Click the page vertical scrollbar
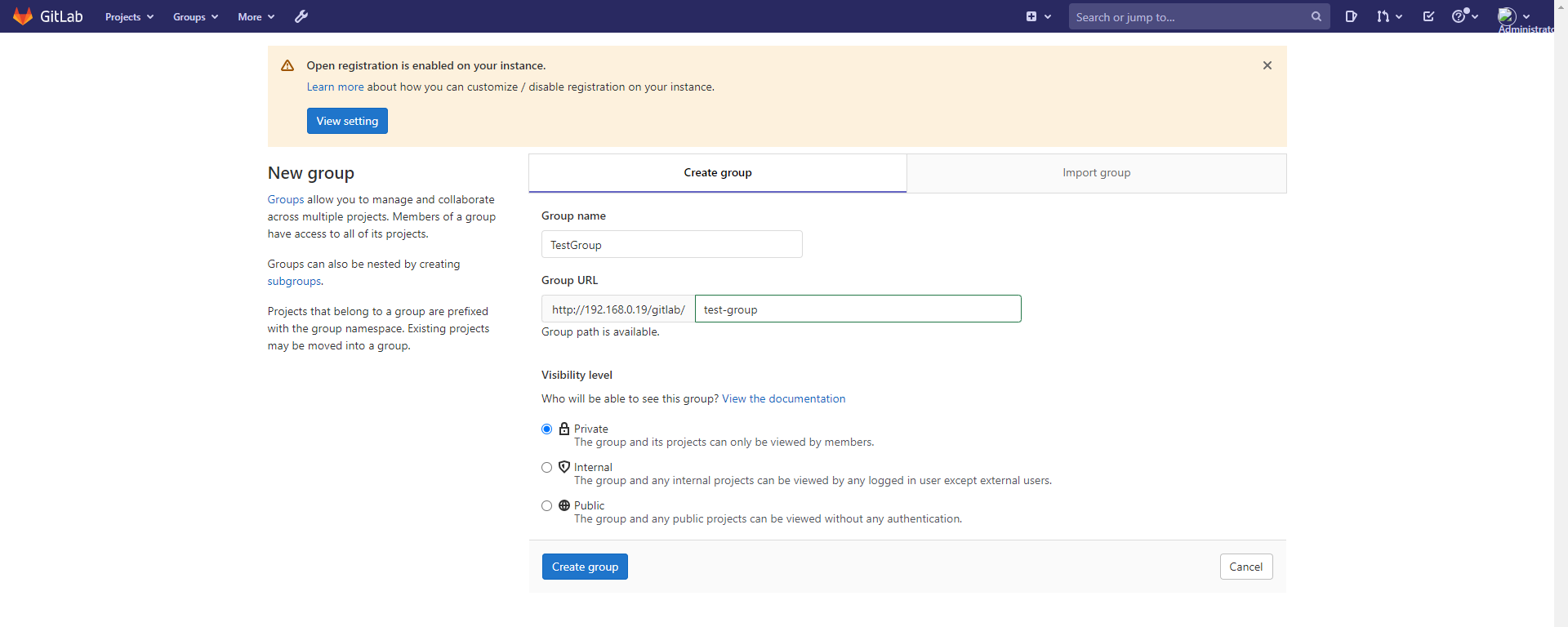The width and height of the screenshot is (1568, 627). [1561, 313]
